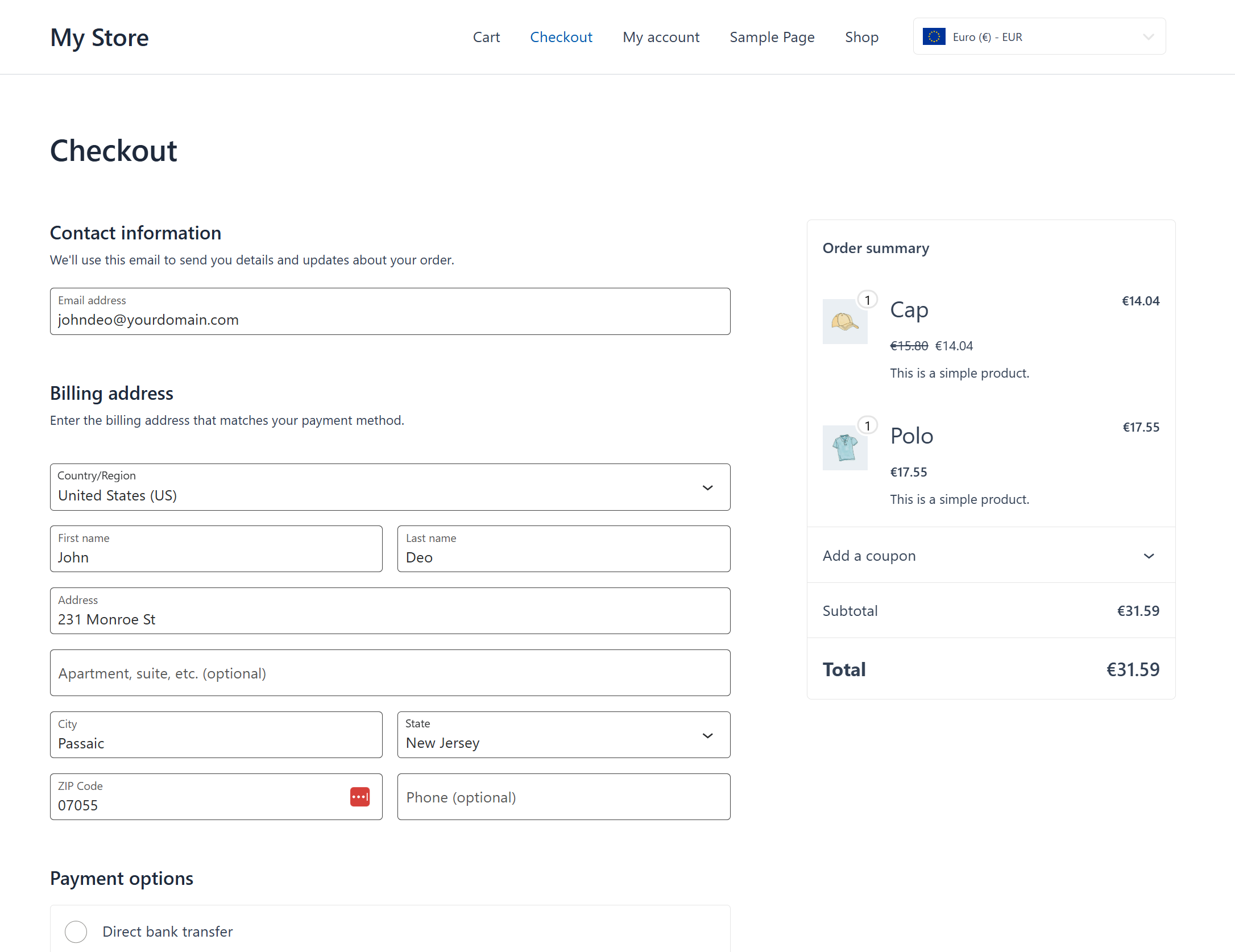Go to the Cart menu item

tap(486, 37)
